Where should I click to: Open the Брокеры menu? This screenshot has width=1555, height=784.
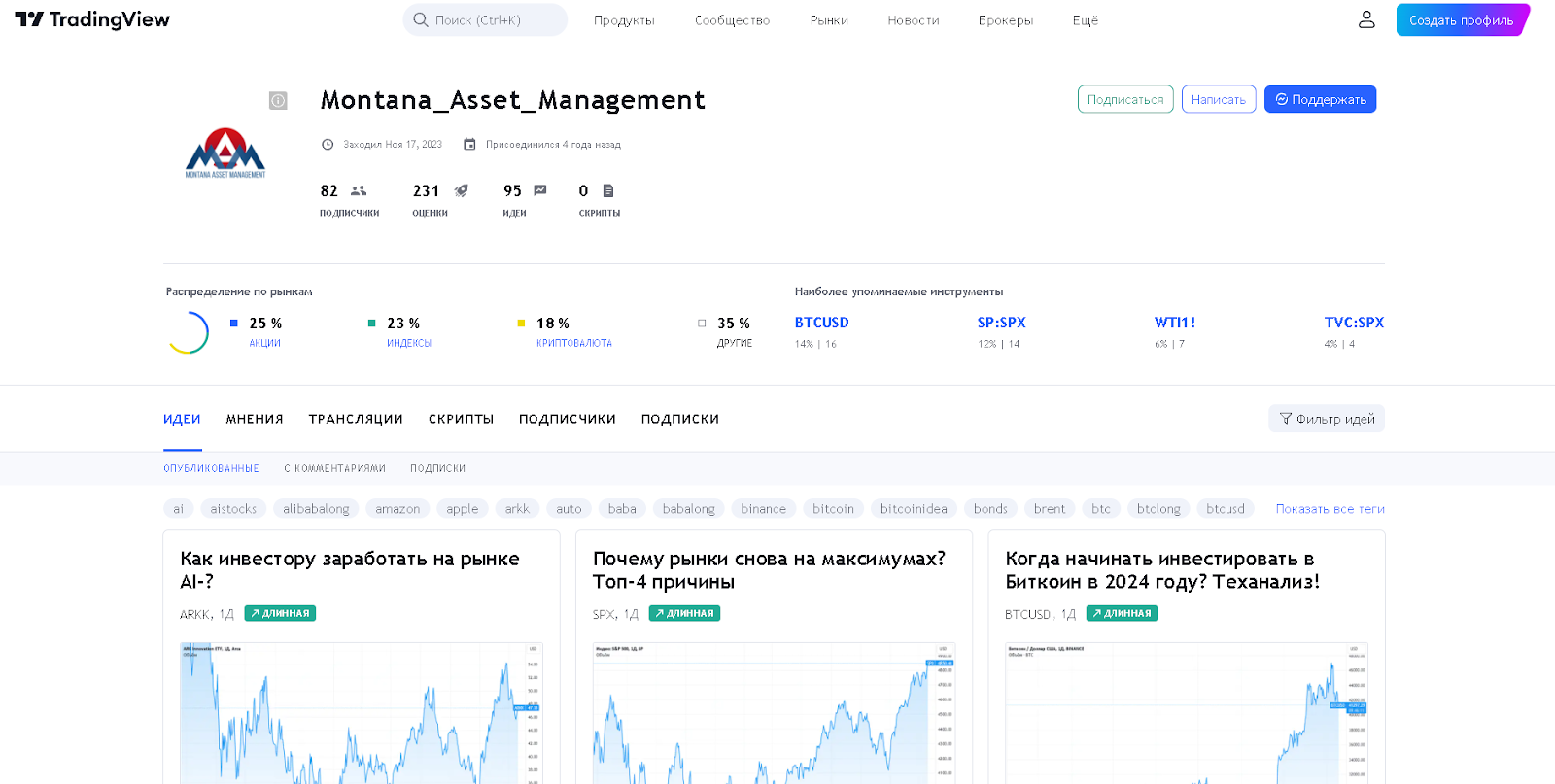[x=1006, y=19]
